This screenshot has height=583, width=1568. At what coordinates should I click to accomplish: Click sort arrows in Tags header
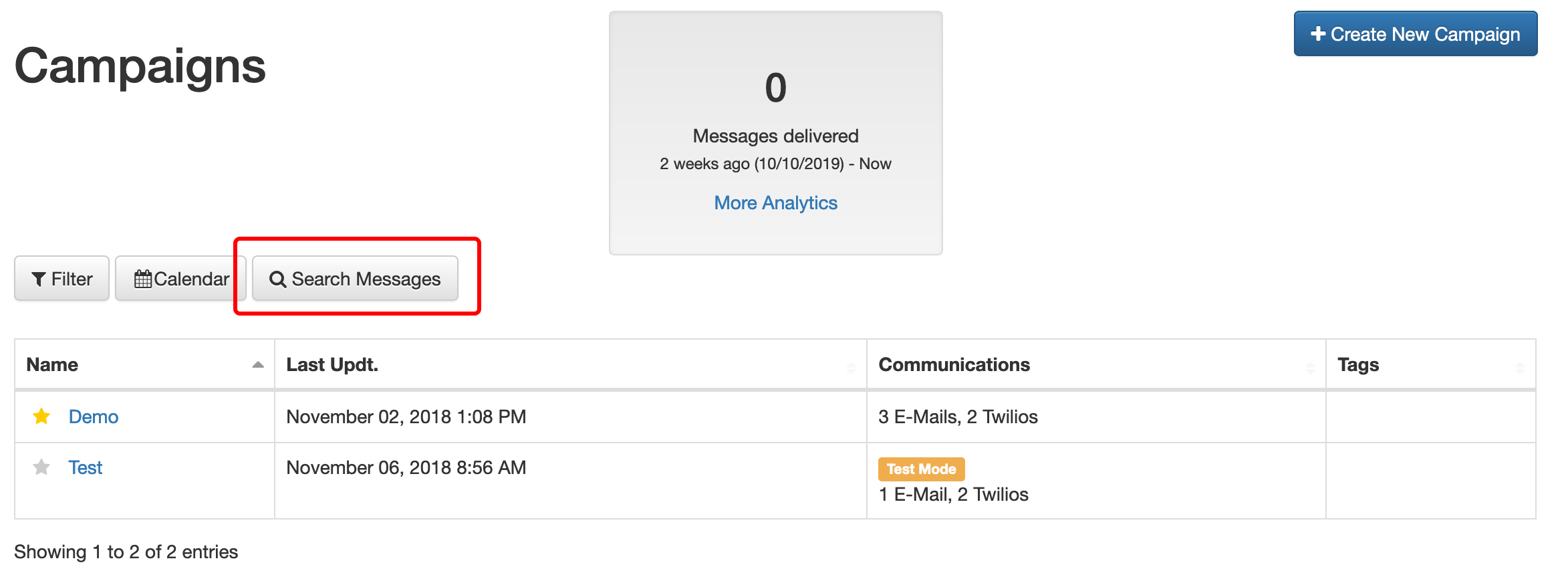pyautogui.click(x=1520, y=367)
